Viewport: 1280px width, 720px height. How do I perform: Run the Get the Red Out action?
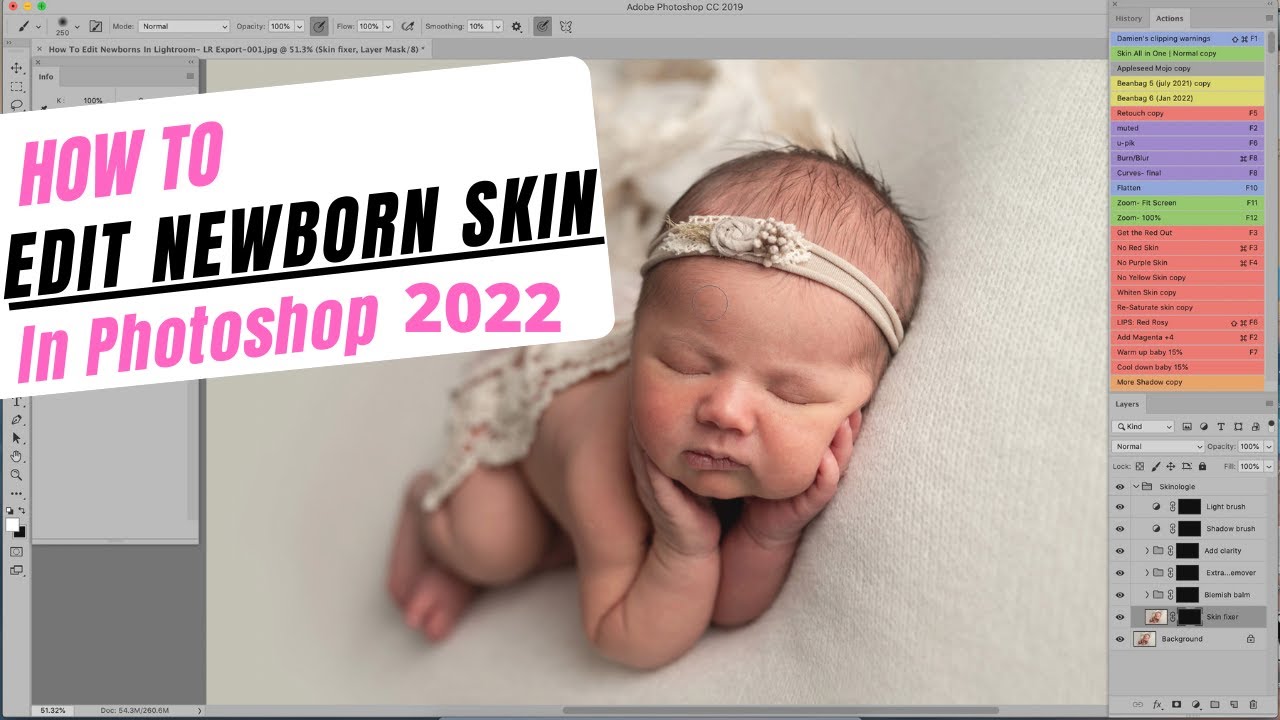1188,233
